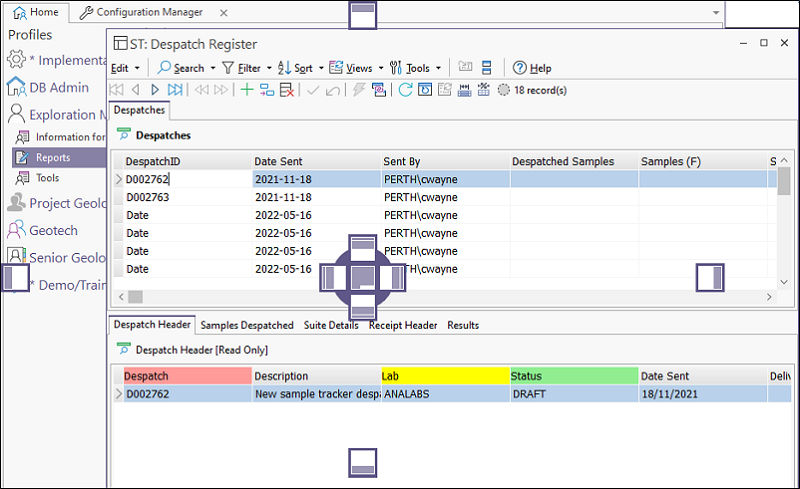Image resolution: width=800 pixels, height=489 pixels.
Task: Click the DB Admin profile icon
Action: [x=16, y=87]
